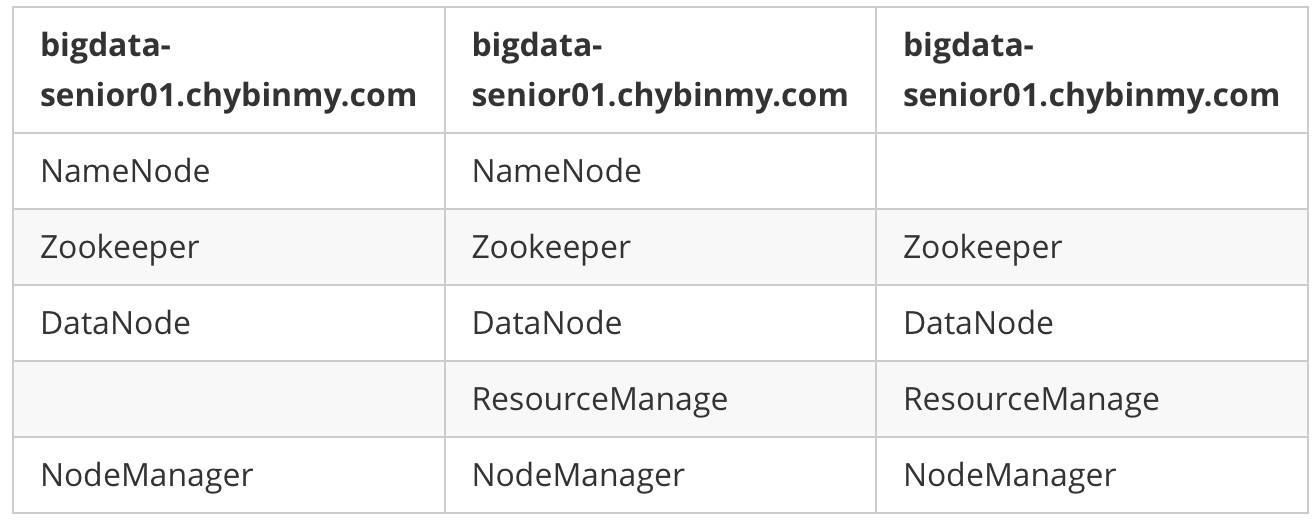This screenshot has height=524, width=1316.
Task: Pick Zookeeper in the third column
Action: (x=982, y=247)
